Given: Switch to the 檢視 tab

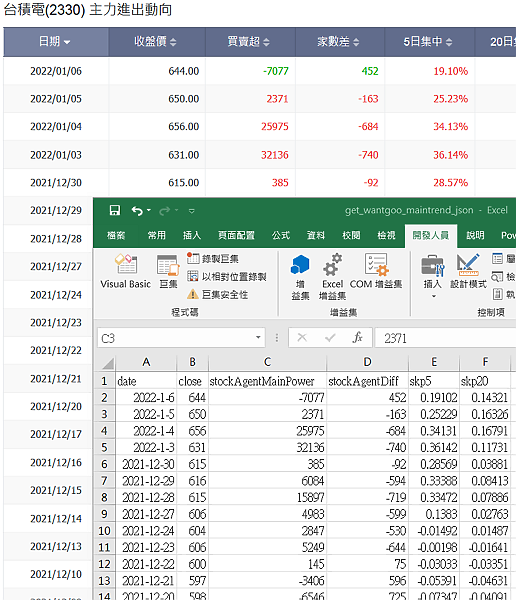Looking at the screenshot, I should tap(386, 235).
